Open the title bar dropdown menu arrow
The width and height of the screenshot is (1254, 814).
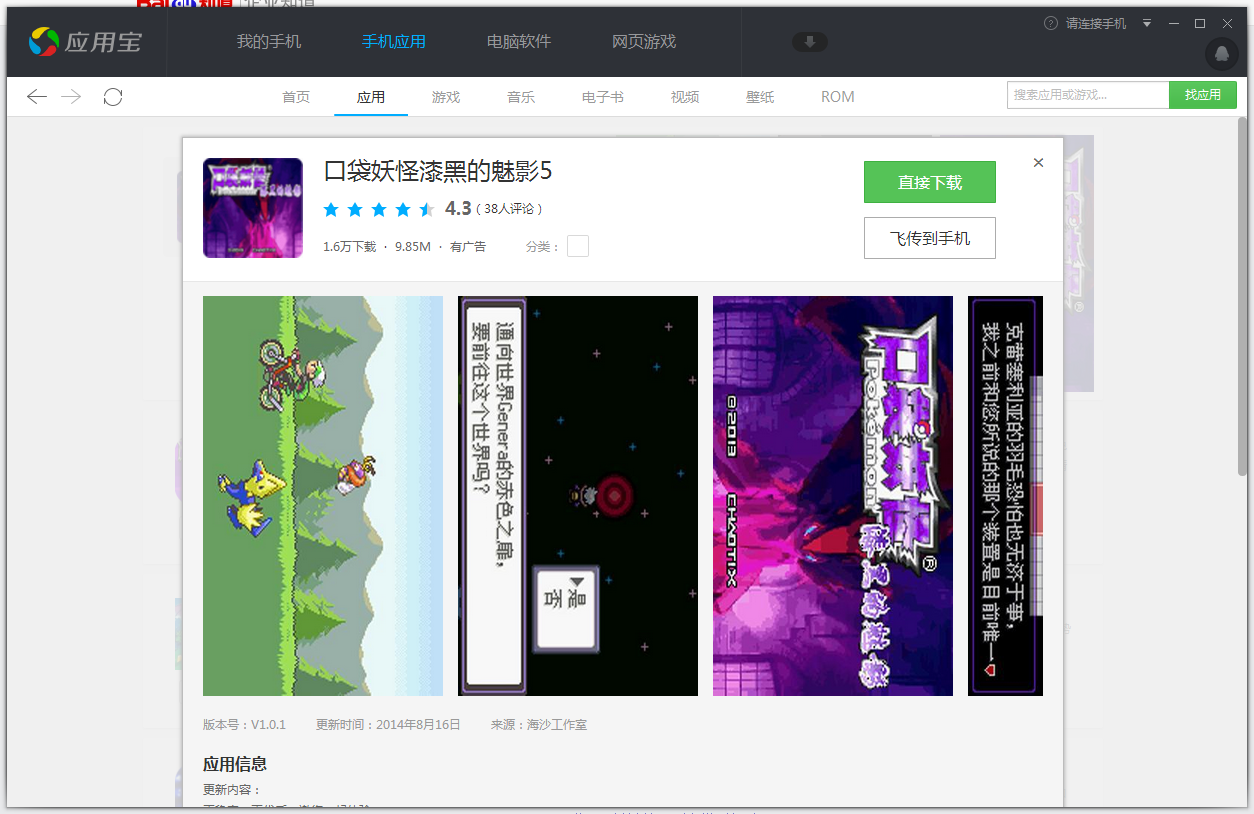point(1147,23)
